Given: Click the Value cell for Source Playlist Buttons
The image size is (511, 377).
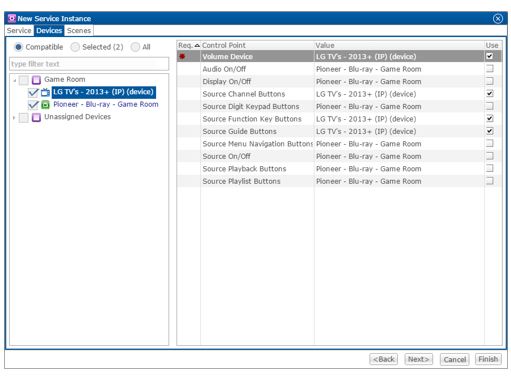Looking at the screenshot, I should pos(399,181).
